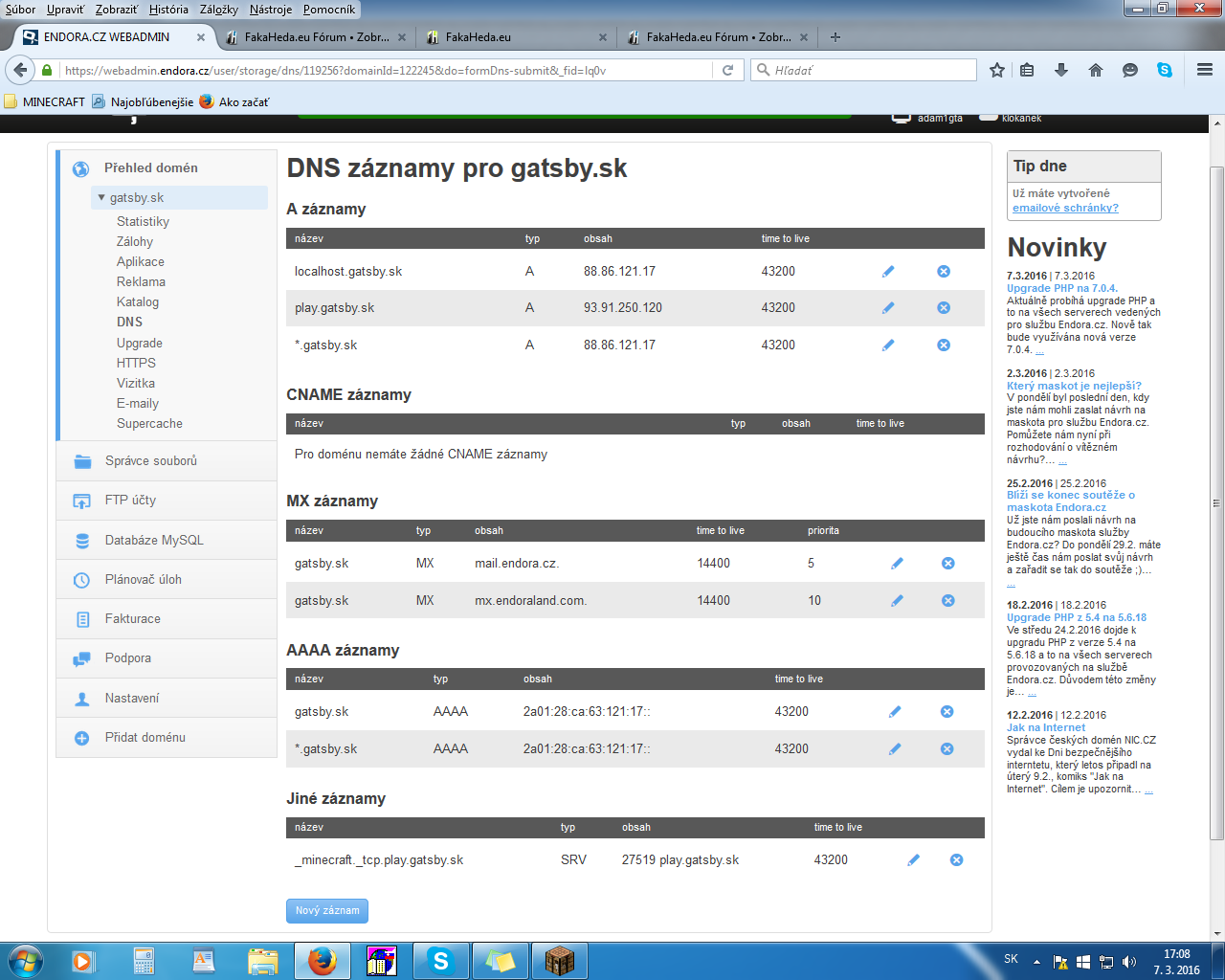Delete the localhost.gatsby.sk A record
Screen dimensions: 1225x980
(x=944, y=272)
